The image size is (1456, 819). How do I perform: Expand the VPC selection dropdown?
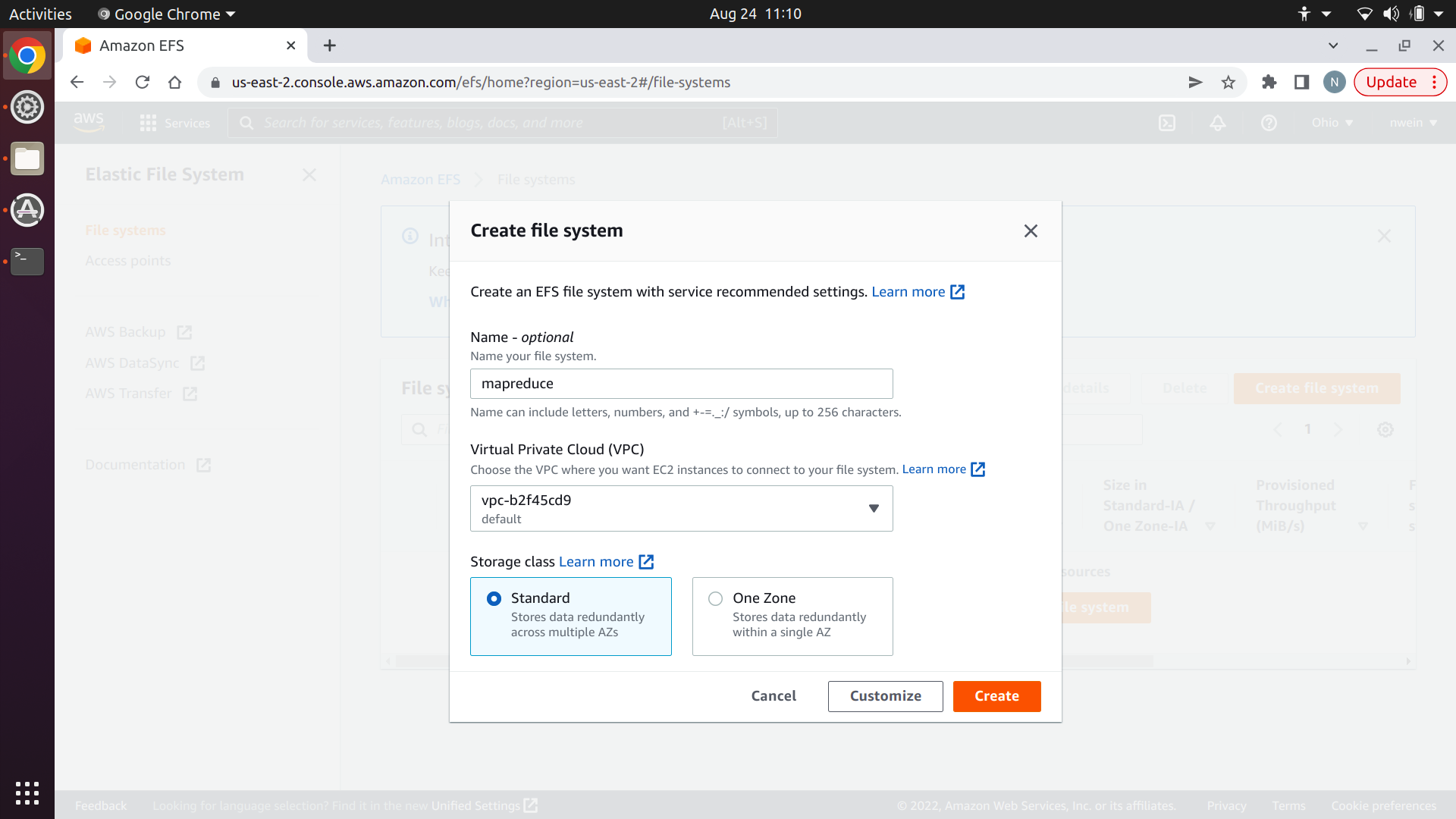coord(681,509)
